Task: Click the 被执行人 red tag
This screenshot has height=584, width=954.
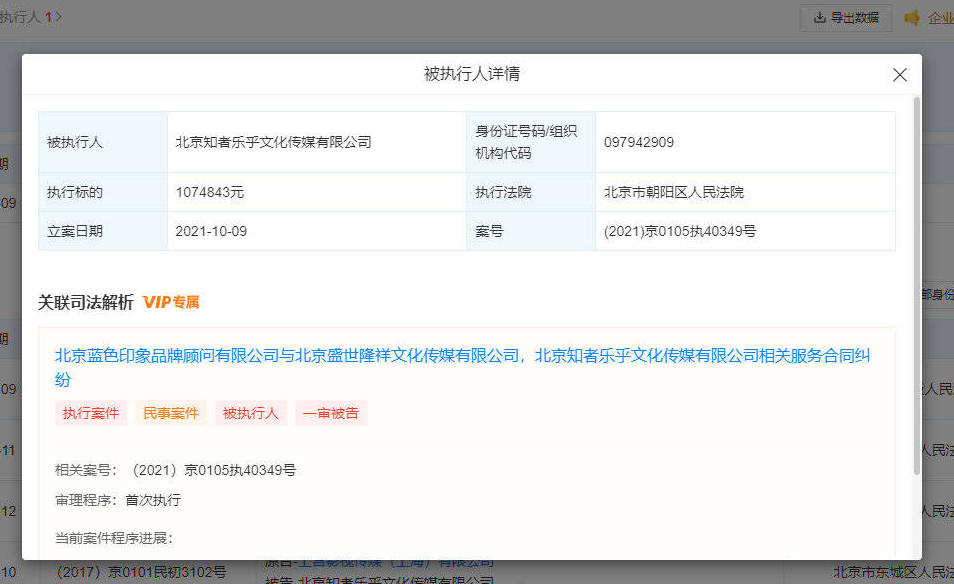Action: (251, 413)
